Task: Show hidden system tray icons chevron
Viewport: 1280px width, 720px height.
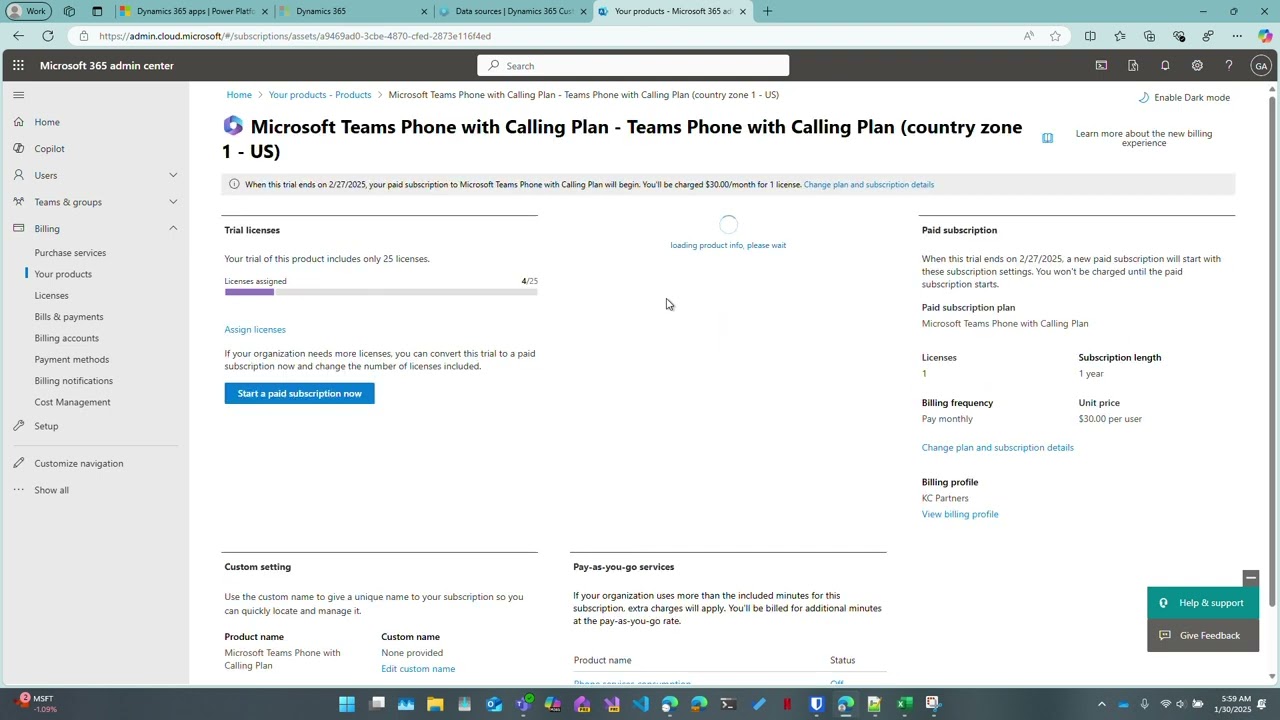Action: pos(1102,704)
